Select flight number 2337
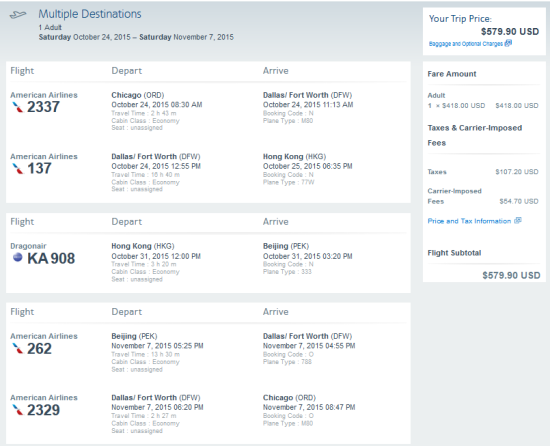 tap(43, 107)
